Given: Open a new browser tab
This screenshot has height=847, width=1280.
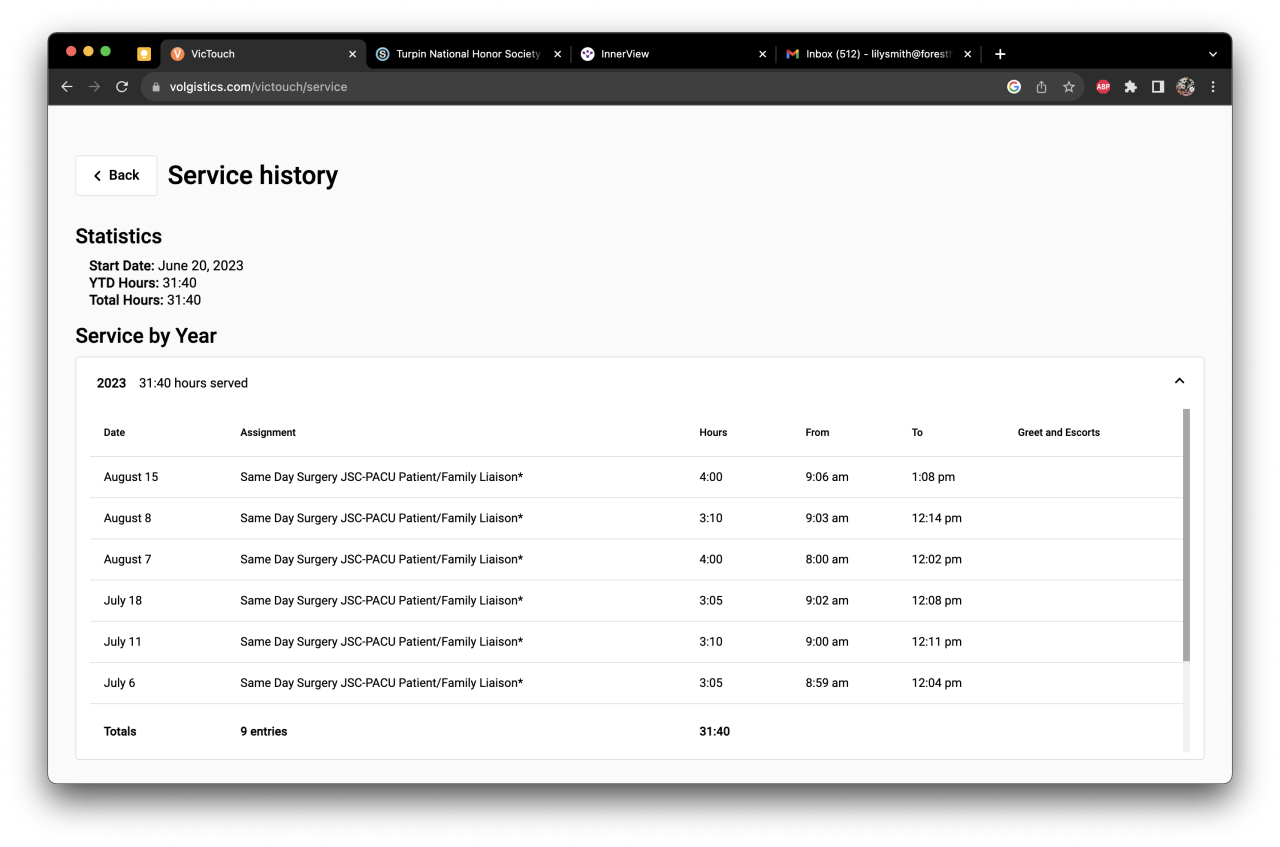Looking at the screenshot, I should pos(1000,54).
